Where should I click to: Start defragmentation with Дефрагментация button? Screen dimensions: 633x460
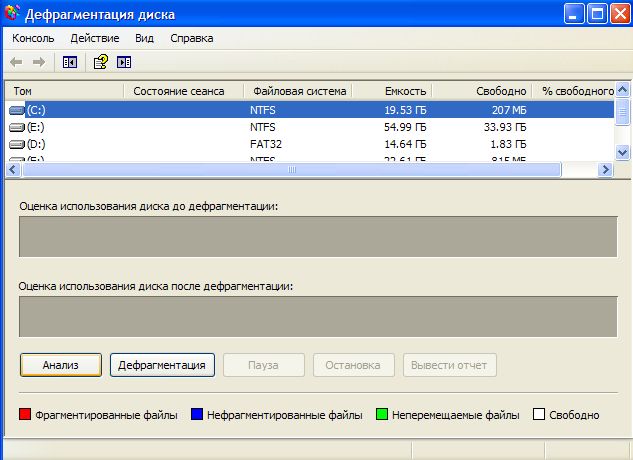[x=162, y=365]
